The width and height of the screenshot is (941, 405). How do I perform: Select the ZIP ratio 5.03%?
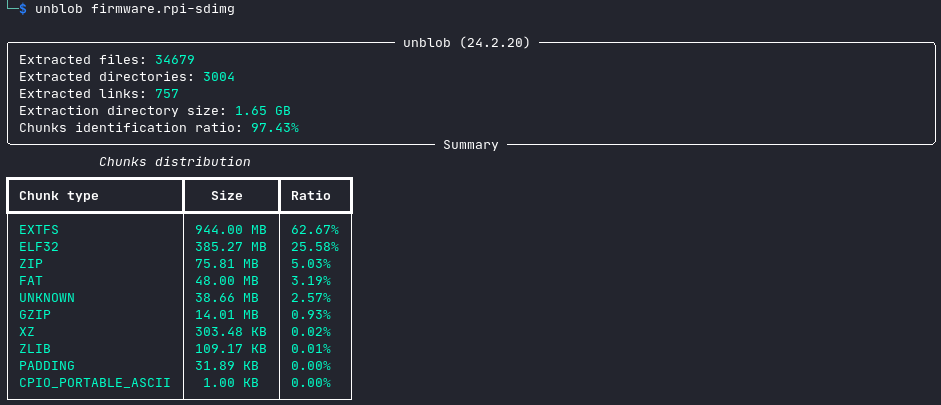pos(311,263)
